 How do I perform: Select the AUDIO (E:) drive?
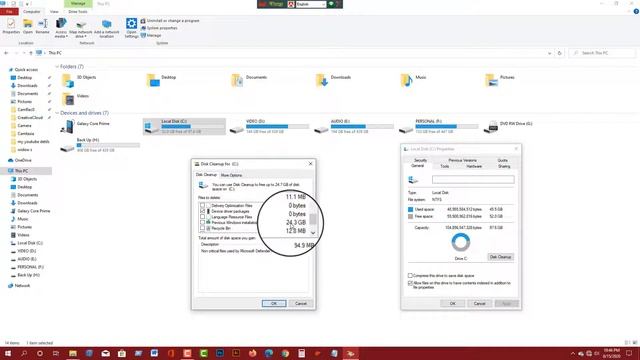tap(354, 127)
